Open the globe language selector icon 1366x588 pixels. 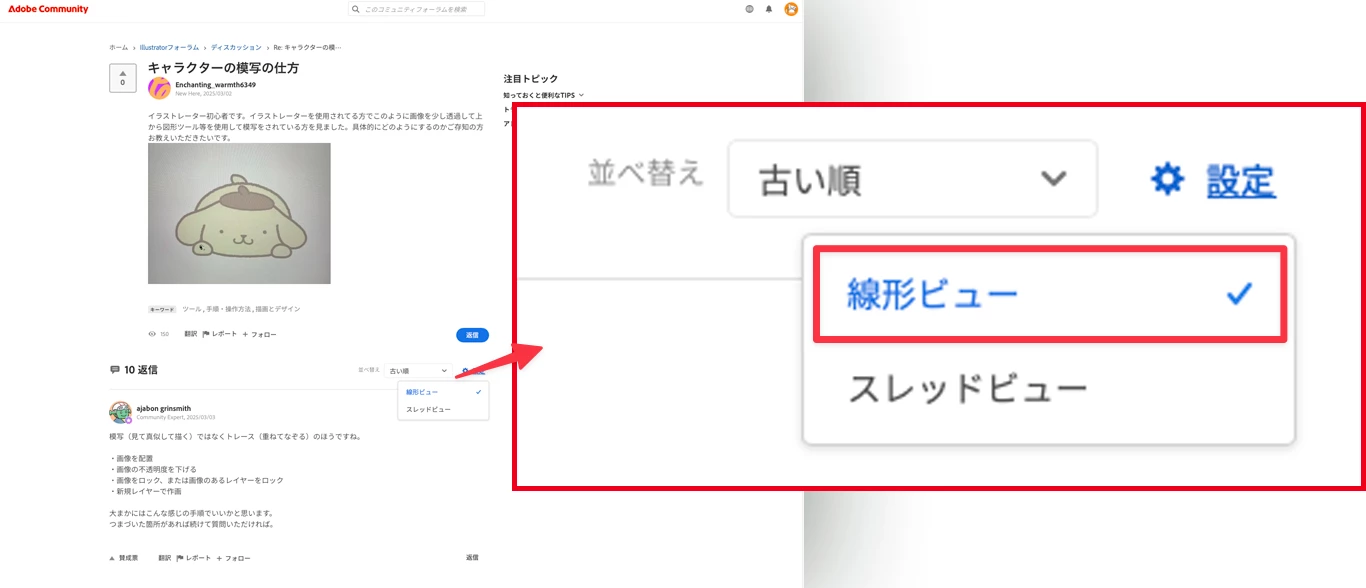click(x=750, y=9)
